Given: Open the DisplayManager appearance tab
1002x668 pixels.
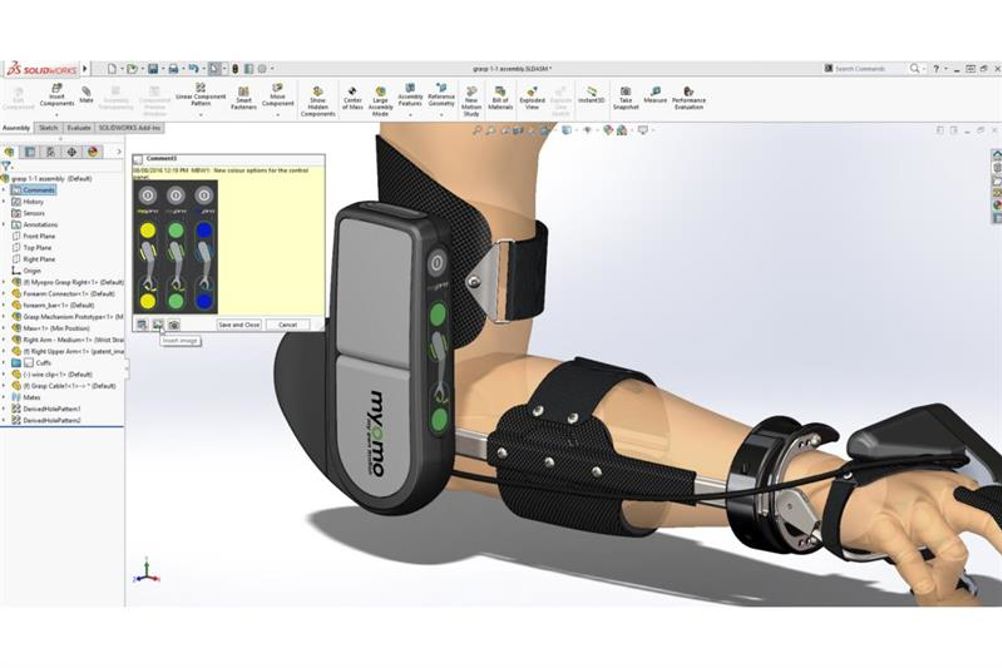Looking at the screenshot, I should pyautogui.click(x=93, y=152).
